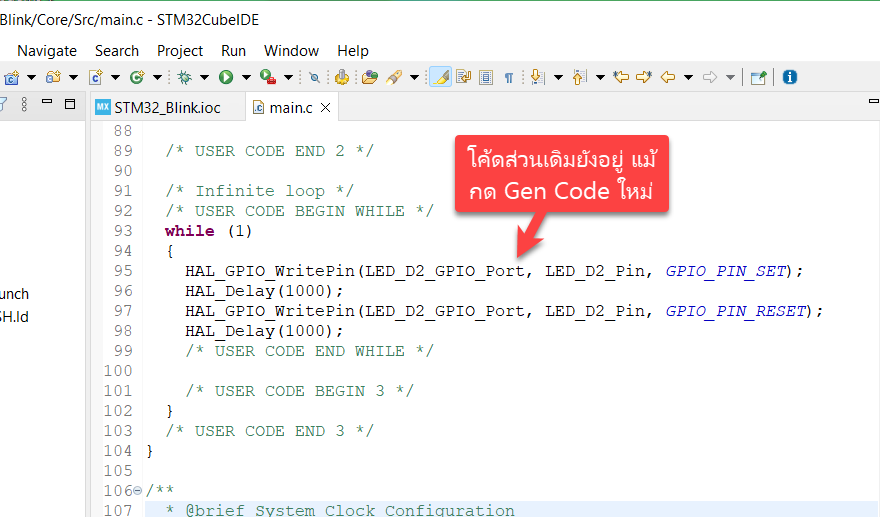Screen dimensions: 880x517
Task: Minimize the left side panel
Action: tap(47, 102)
